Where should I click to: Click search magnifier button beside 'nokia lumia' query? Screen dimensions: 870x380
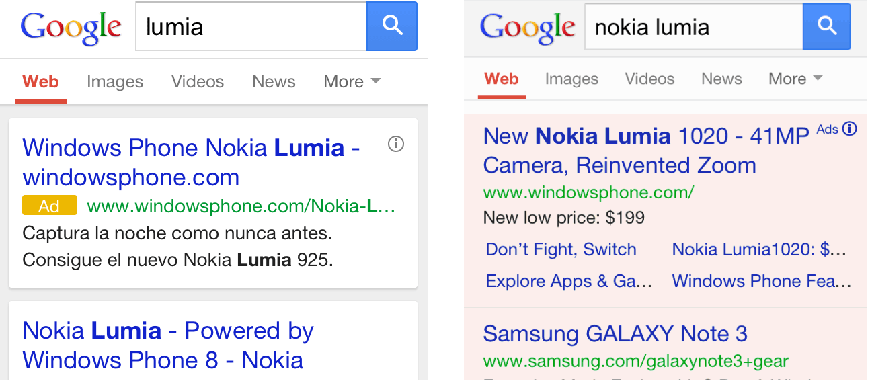pos(827,26)
